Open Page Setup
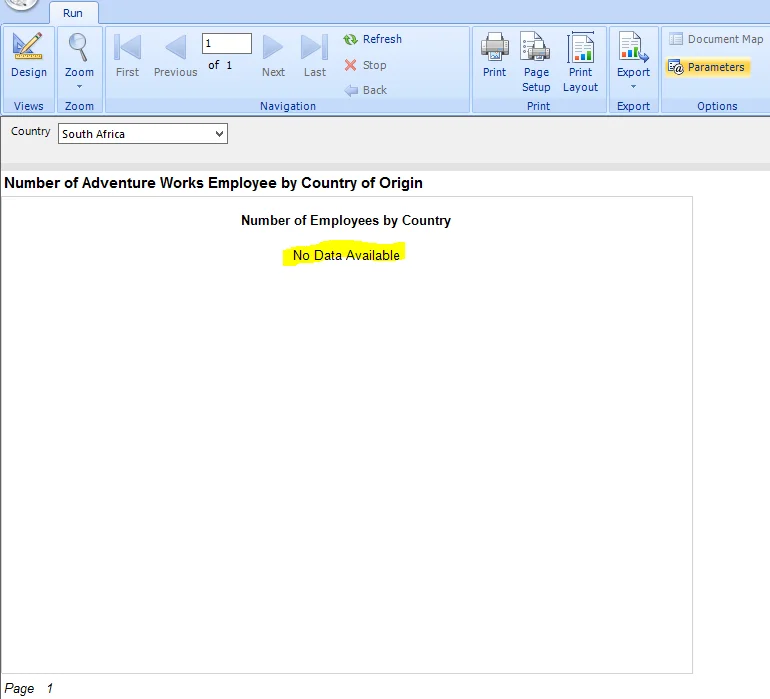Screen dimensions: 770x699 [x=536, y=62]
